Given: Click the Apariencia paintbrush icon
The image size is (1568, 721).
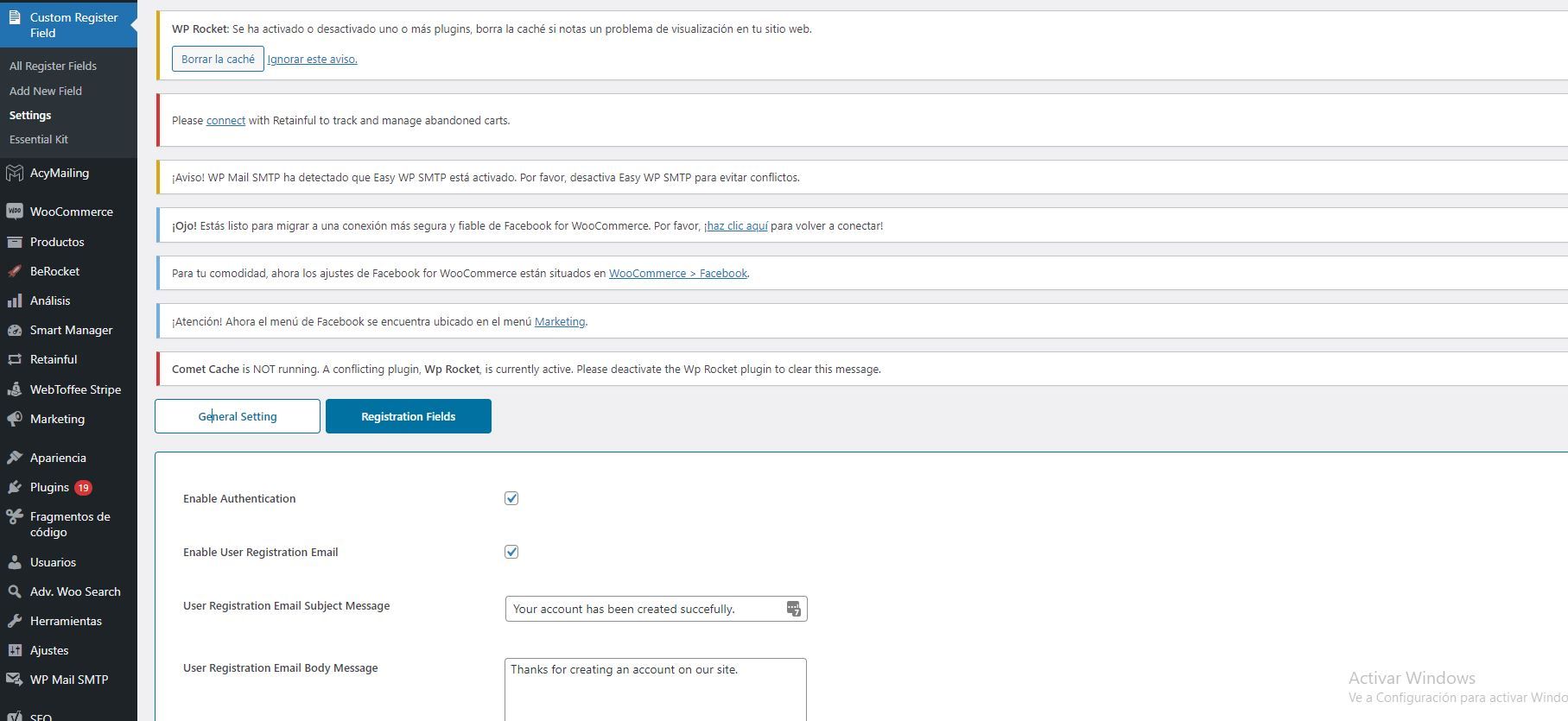Looking at the screenshot, I should [x=14, y=458].
